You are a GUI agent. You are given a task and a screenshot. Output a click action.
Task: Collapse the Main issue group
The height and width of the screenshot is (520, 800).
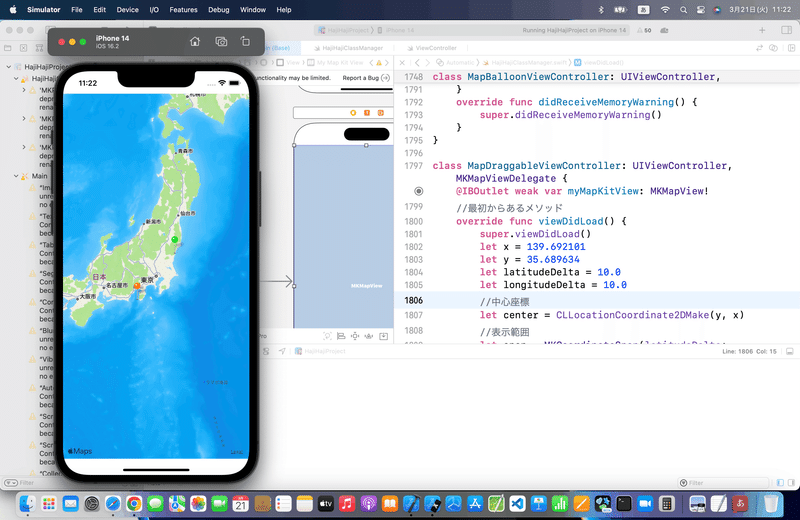pos(16,176)
